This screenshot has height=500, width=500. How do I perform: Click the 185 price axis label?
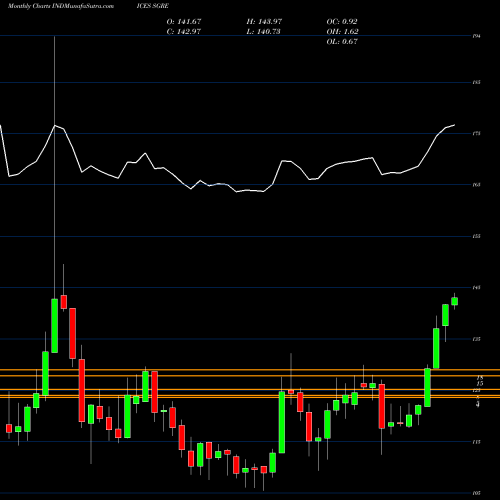[x=477, y=82]
